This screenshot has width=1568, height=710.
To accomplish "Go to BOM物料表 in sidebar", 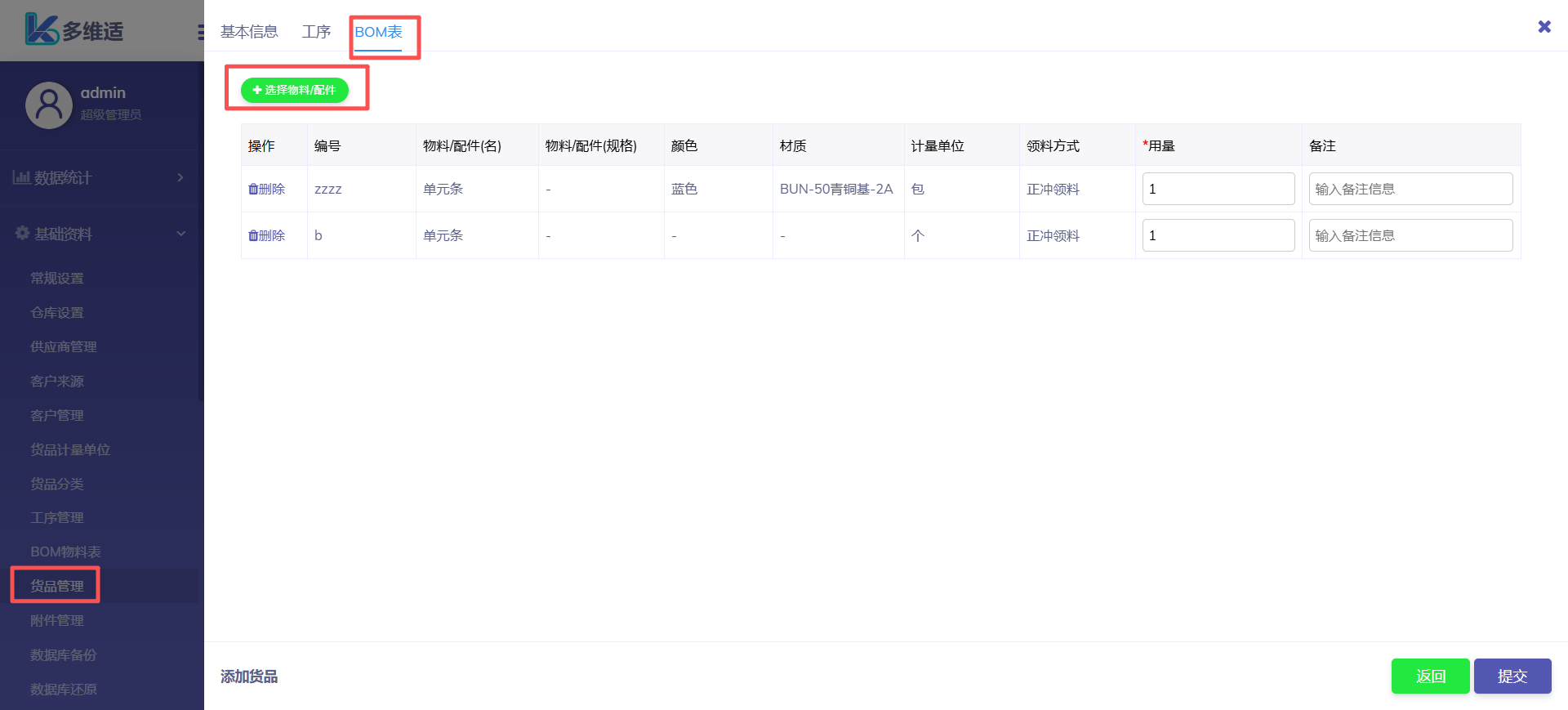I will pos(65,551).
